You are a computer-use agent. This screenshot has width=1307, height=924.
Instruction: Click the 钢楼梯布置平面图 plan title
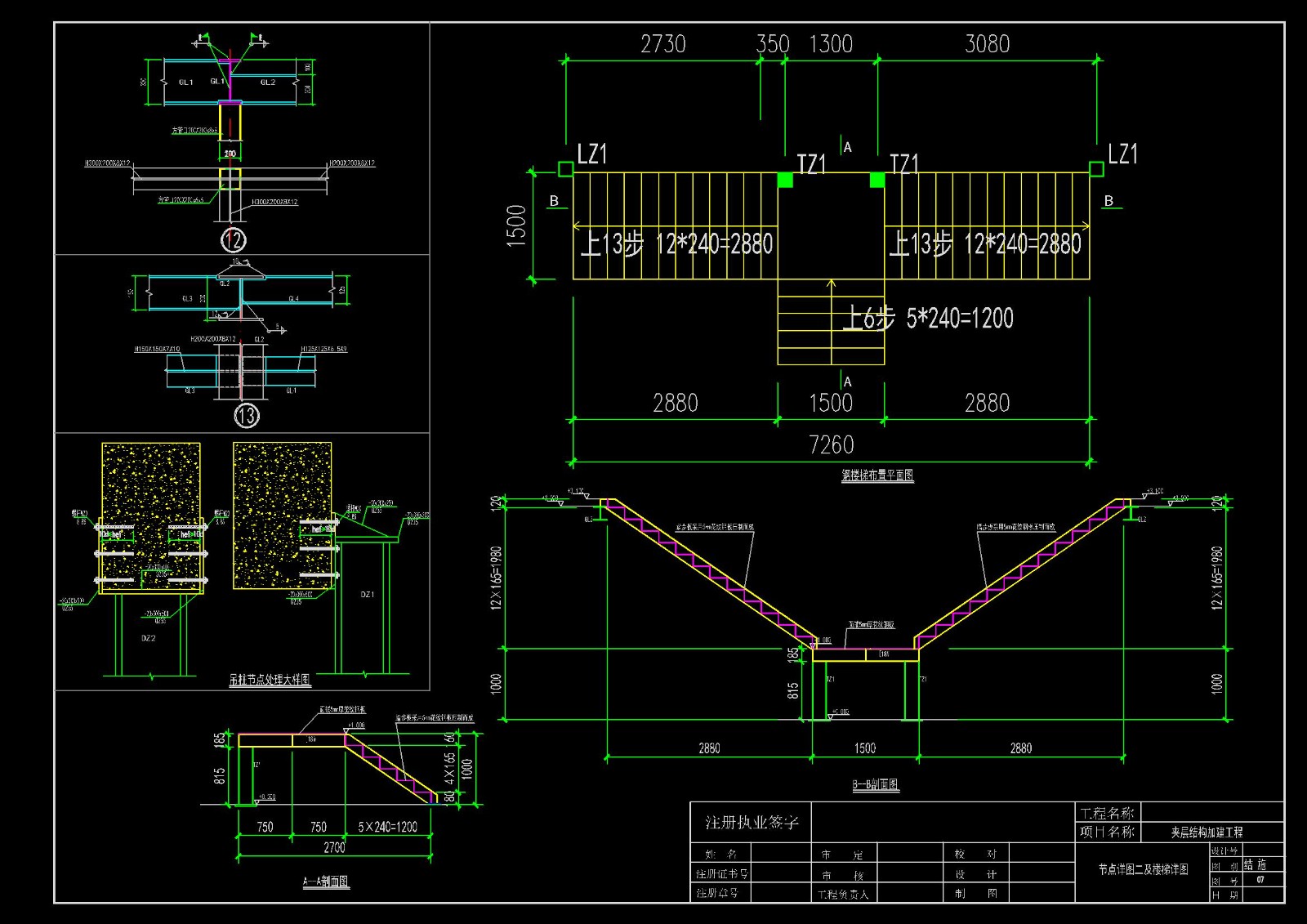point(877,475)
